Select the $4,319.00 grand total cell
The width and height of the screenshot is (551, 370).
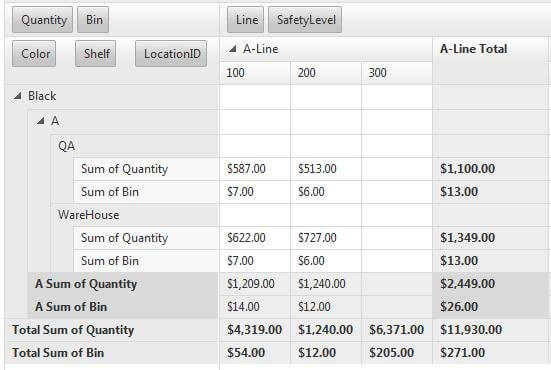pyautogui.click(x=255, y=330)
